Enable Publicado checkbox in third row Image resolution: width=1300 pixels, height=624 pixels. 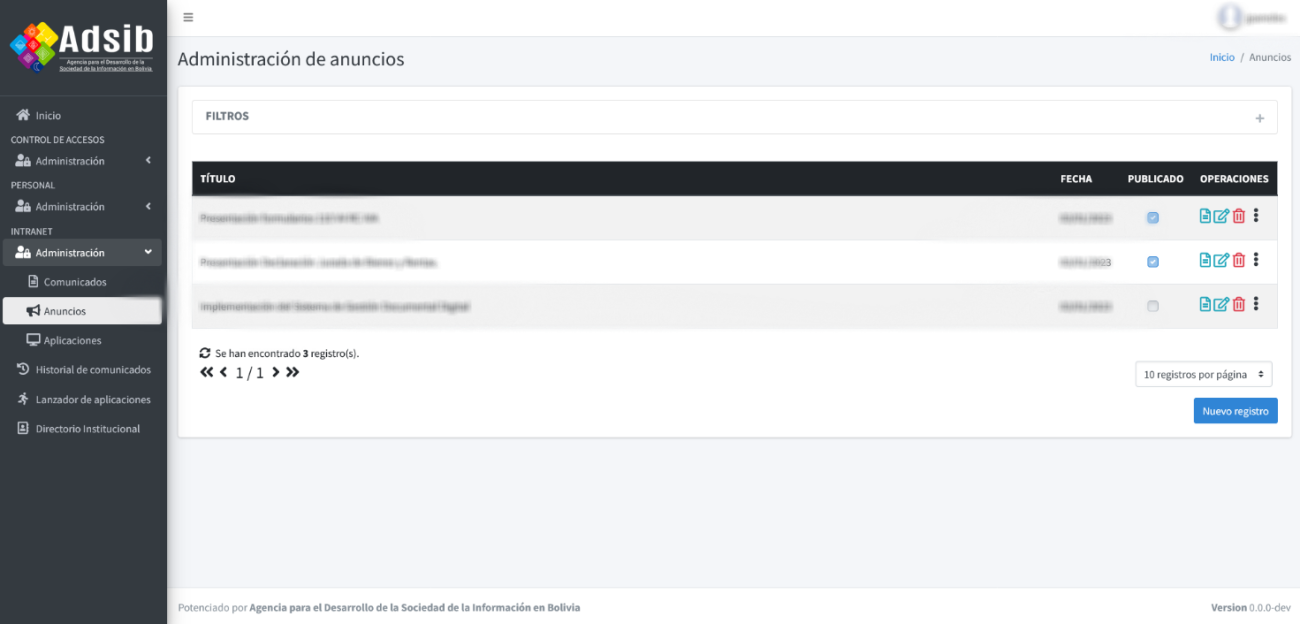(x=1153, y=306)
